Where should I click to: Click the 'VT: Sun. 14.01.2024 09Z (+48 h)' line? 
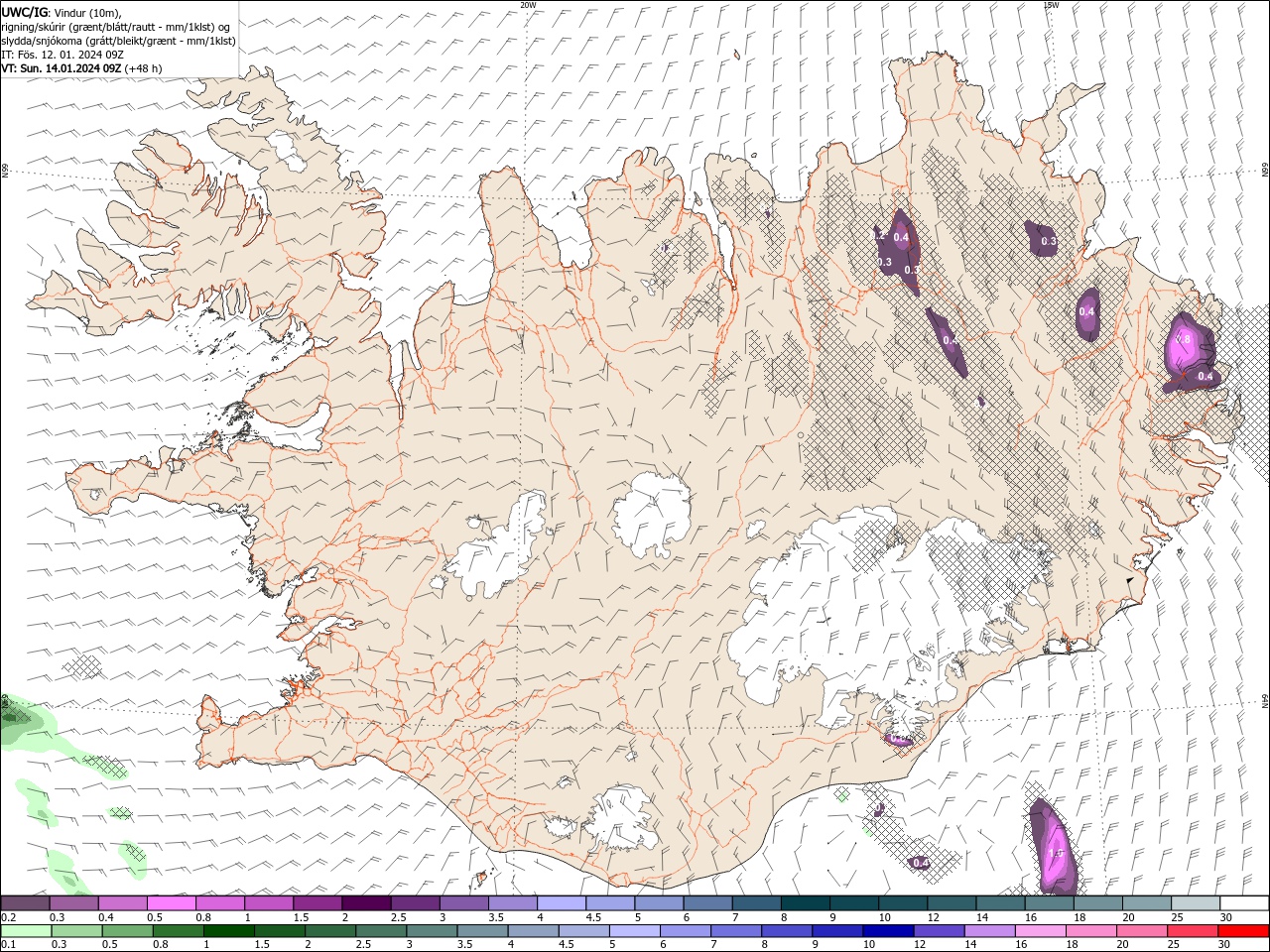click(x=81, y=68)
